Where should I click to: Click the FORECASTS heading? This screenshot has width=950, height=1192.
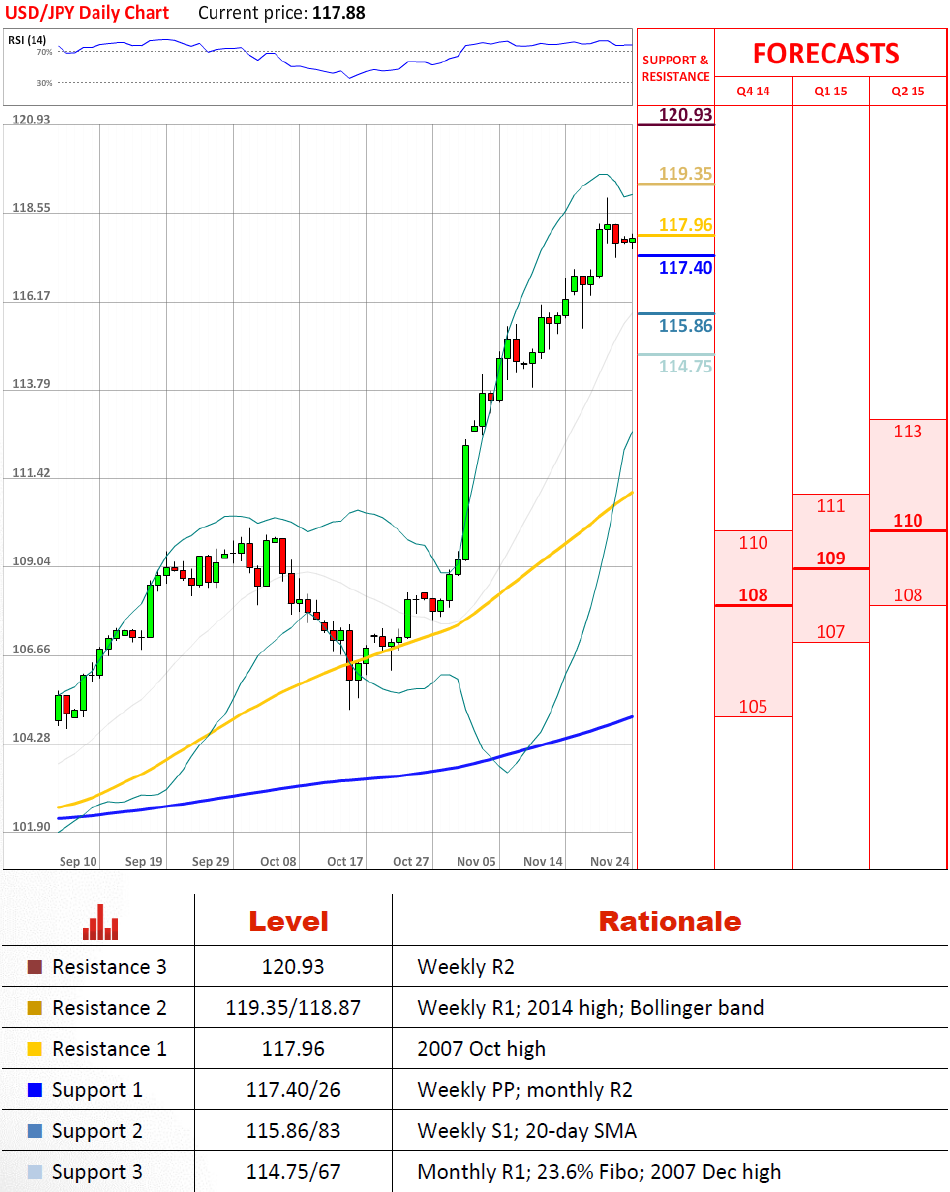click(826, 53)
